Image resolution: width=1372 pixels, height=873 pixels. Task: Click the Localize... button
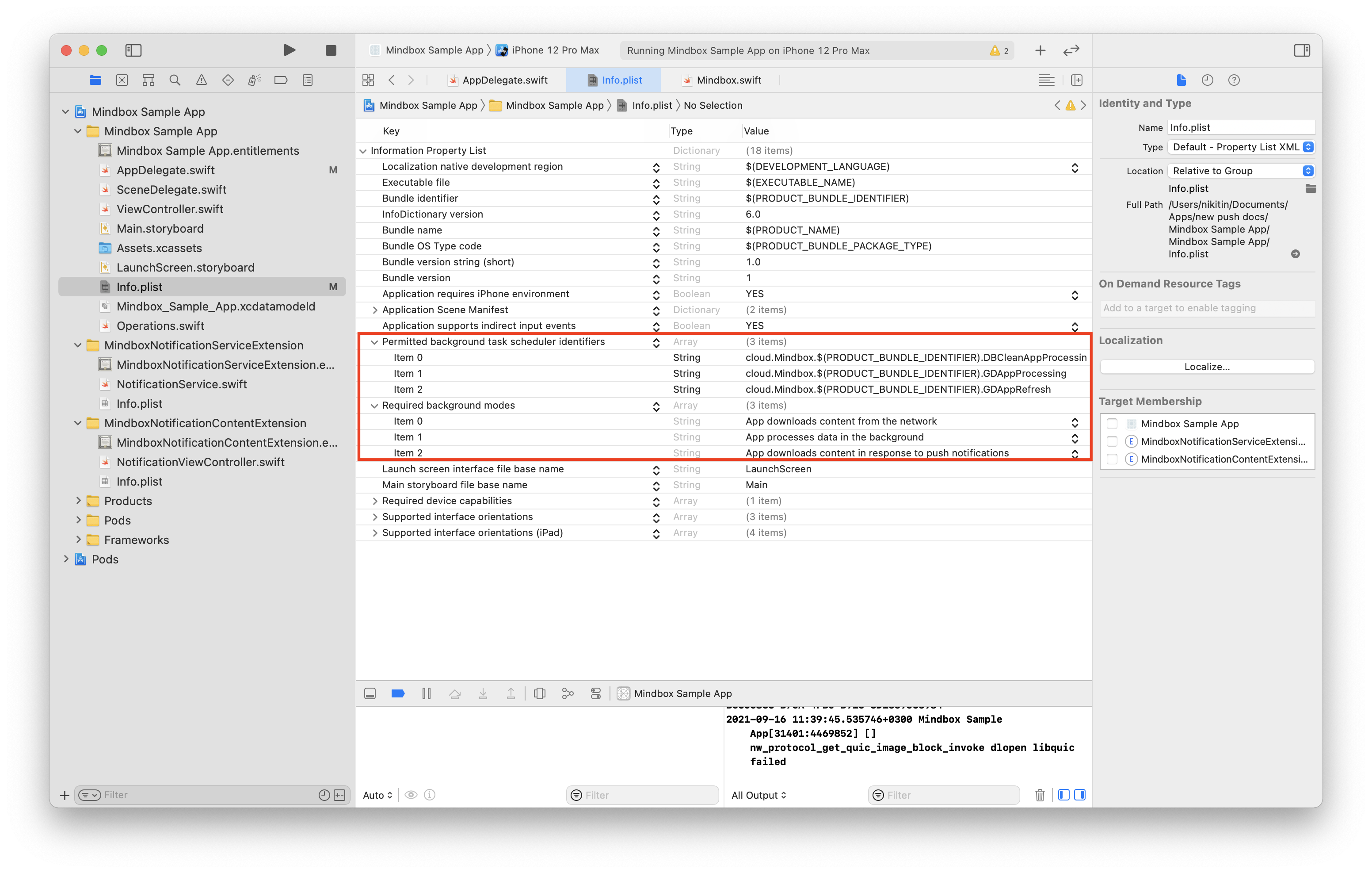[x=1207, y=367]
